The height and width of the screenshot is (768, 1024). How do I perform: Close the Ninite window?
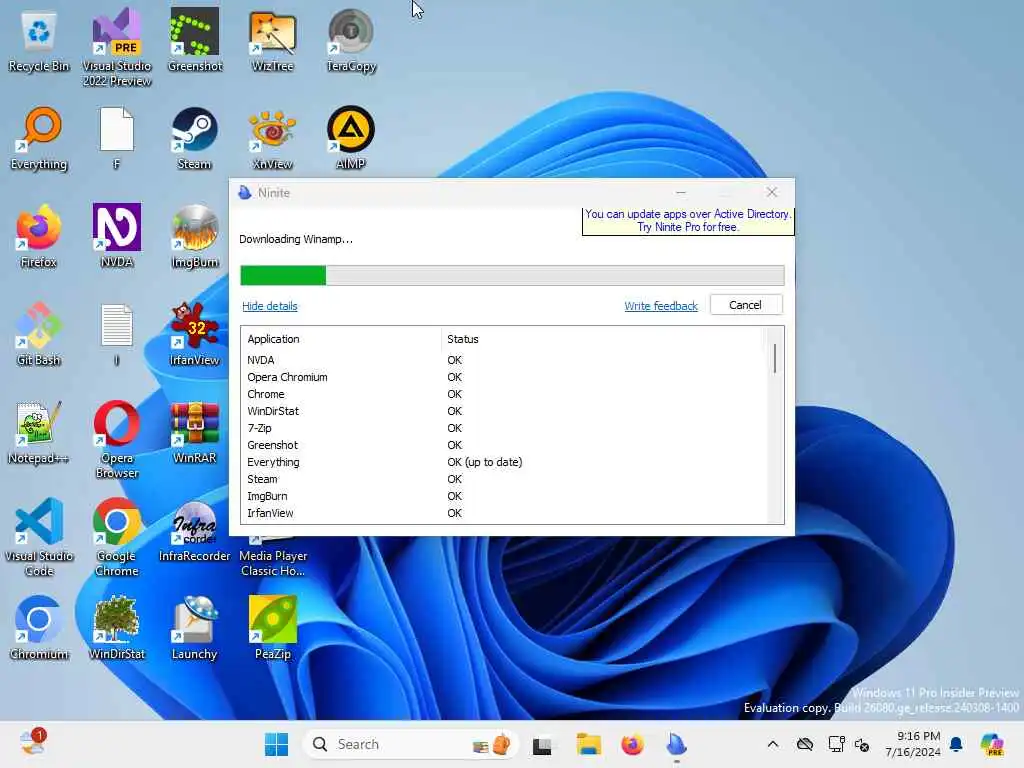coord(772,192)
